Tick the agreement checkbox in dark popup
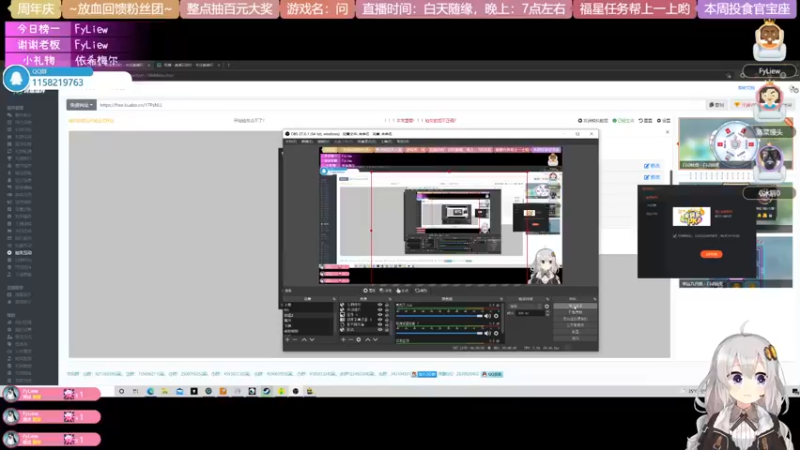This screenshot has width=800, height=450. coord(674,236)
